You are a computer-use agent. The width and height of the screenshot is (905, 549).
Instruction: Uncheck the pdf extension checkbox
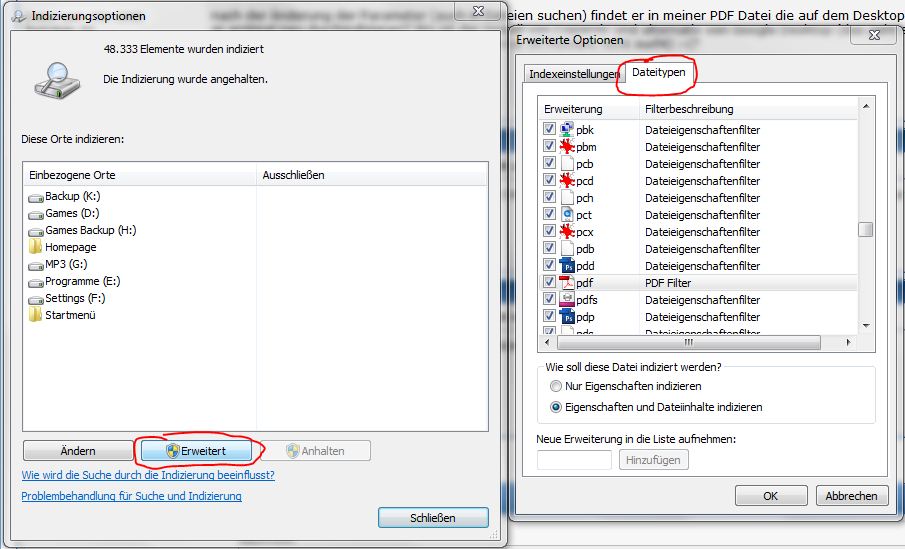tap(549, 282)
